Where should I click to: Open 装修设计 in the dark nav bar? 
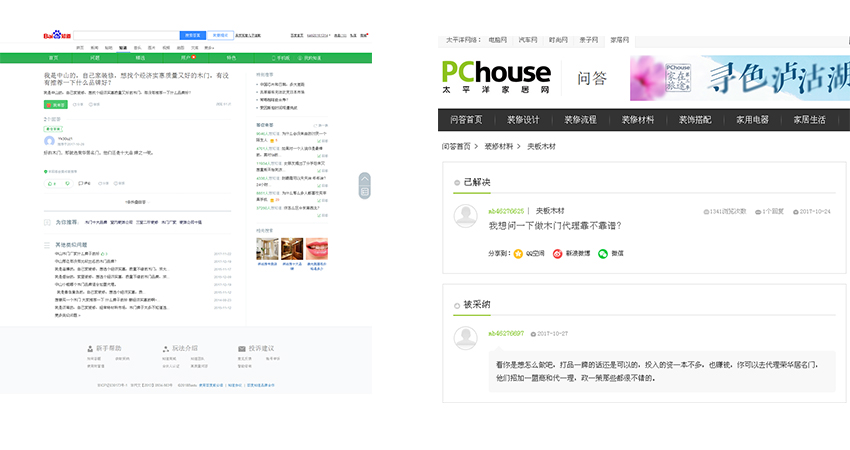[523, 120]
